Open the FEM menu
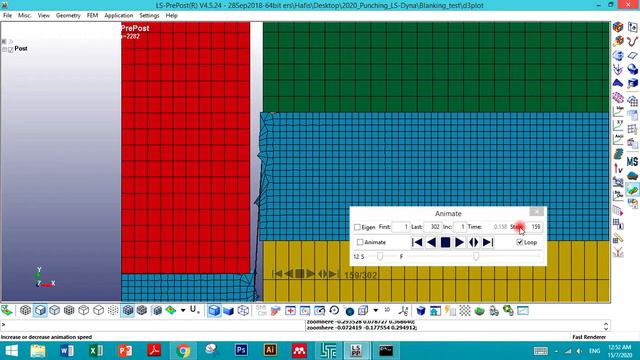Image resolution: width=640 pixels, height=360 pixels. [x=92, y=16]
